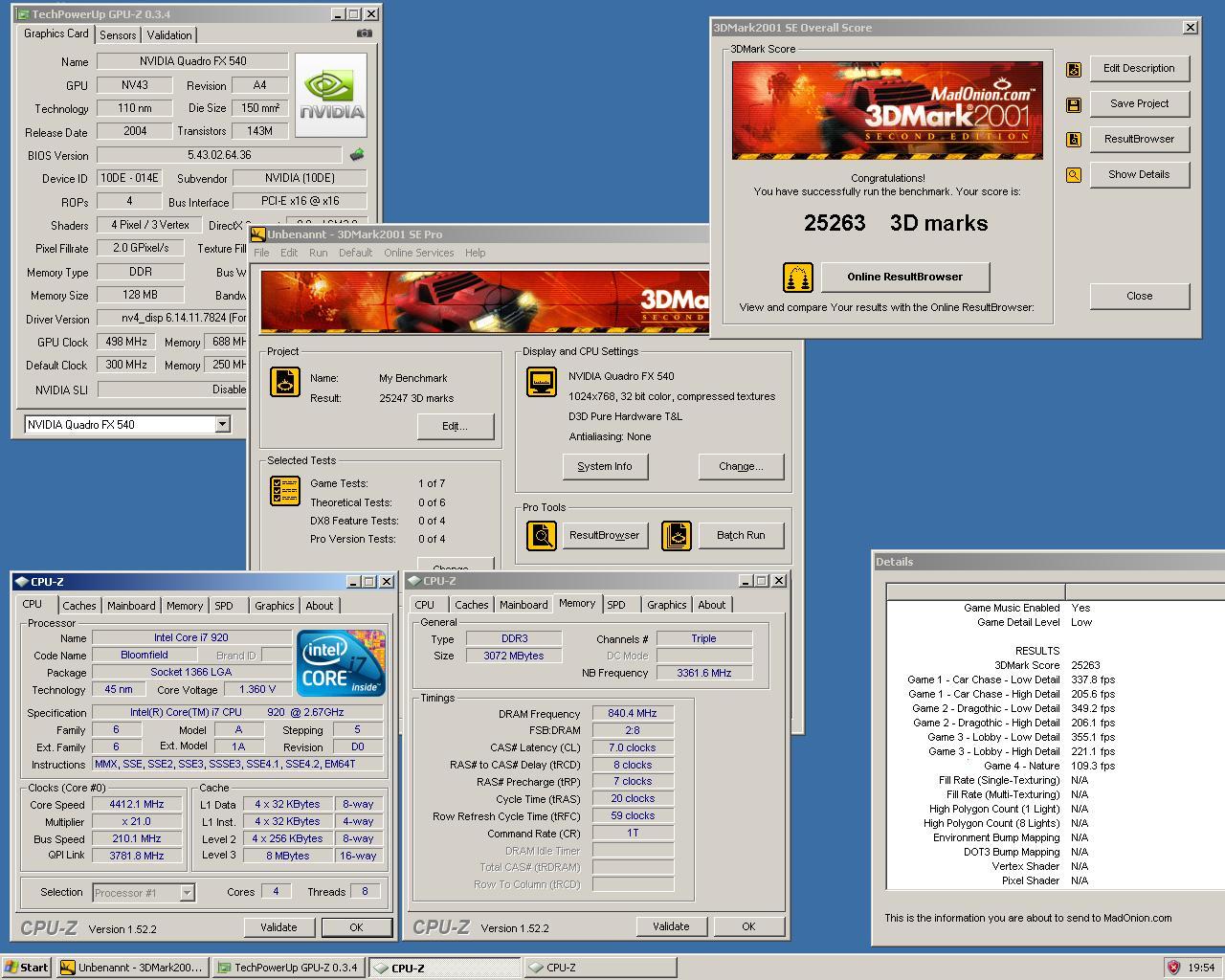Viewport: 1225px width, 980px height.
Task: Click the Edit Description button
Action: 1139,68
